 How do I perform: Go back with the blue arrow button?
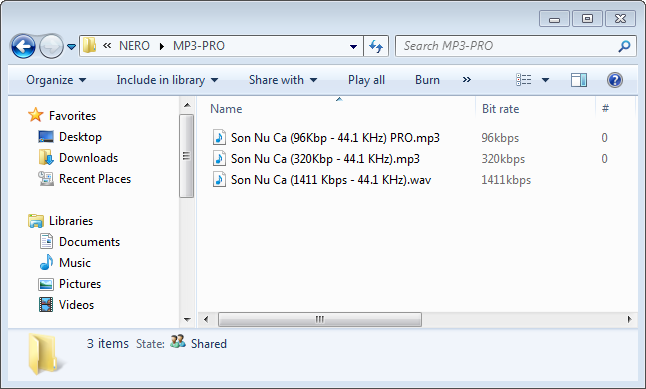pyautogui.click(x=23, y=46)
